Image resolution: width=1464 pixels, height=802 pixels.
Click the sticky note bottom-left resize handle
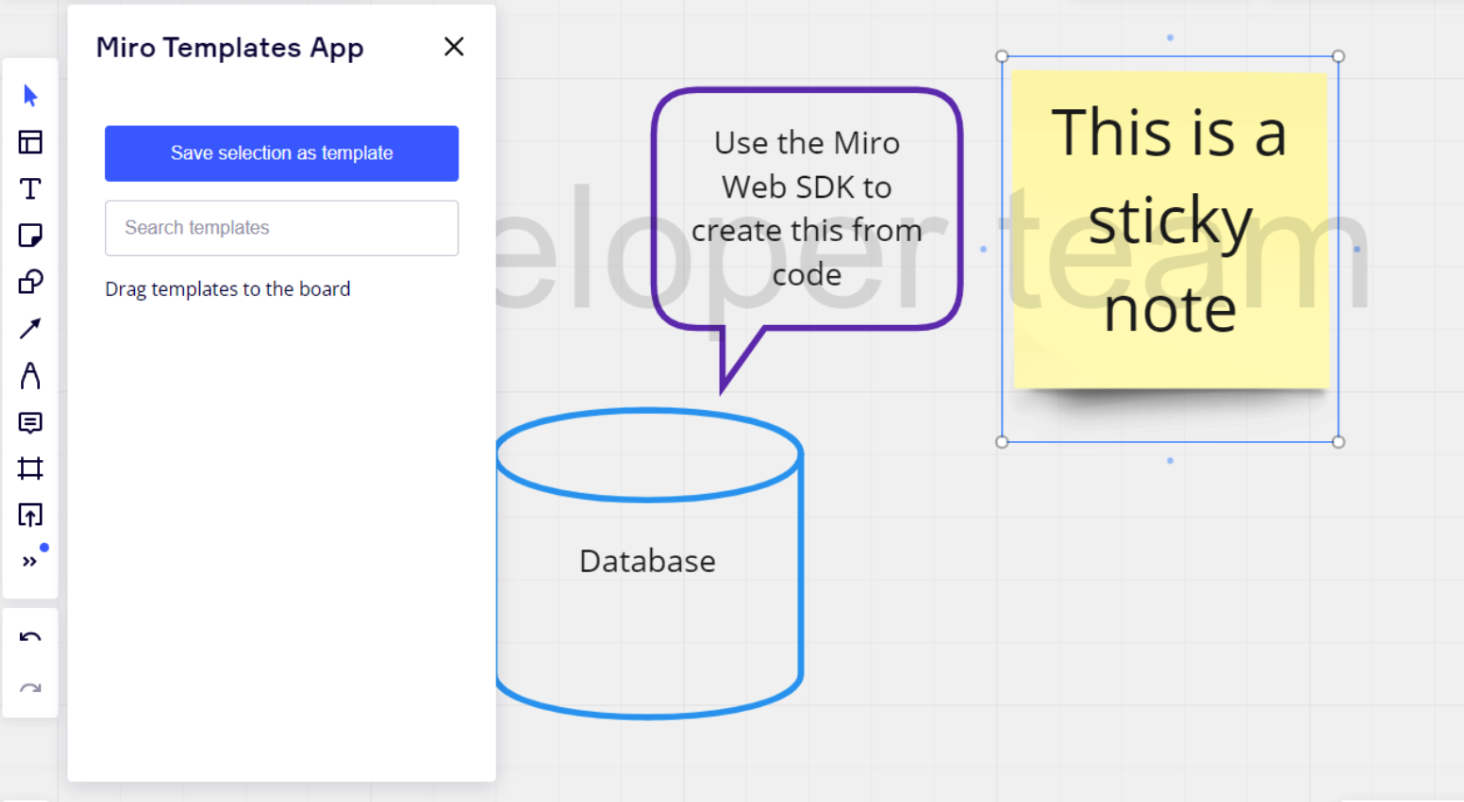tap(1002, 442)
